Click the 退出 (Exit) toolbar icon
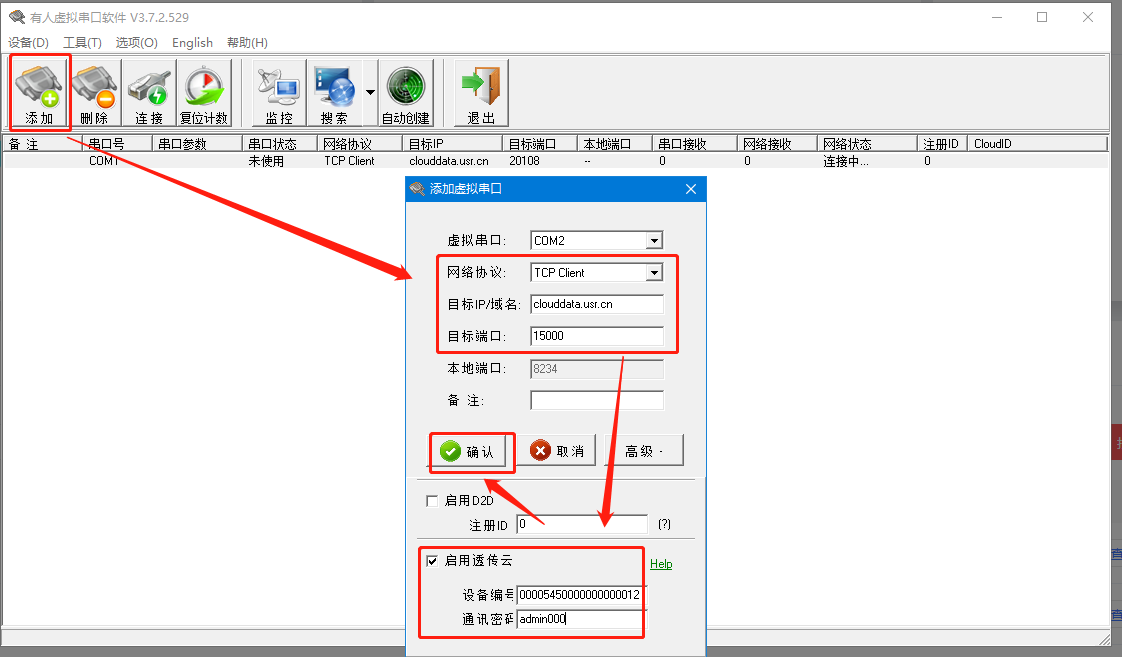The width and height of the screenshot is (1122, 657). point(481,92)
